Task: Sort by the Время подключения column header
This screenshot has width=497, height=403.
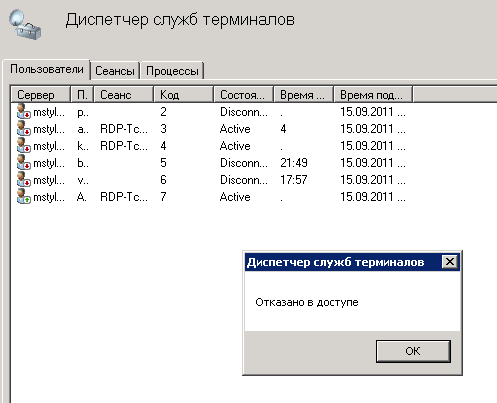Action: (373, 95)
